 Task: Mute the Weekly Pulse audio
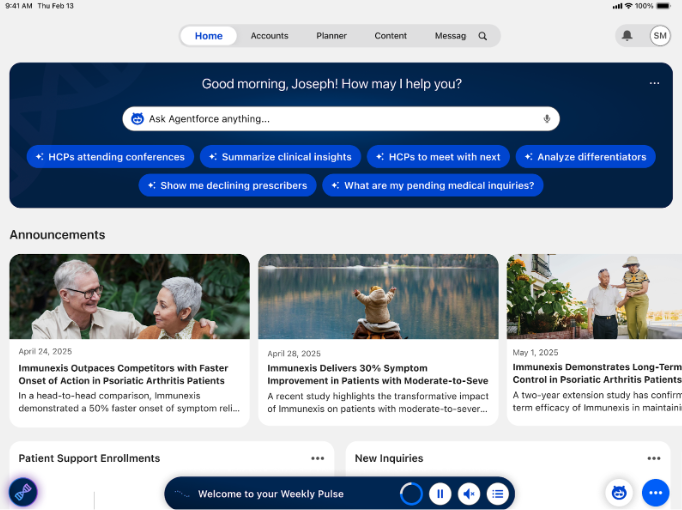click(x=469, y=493)
